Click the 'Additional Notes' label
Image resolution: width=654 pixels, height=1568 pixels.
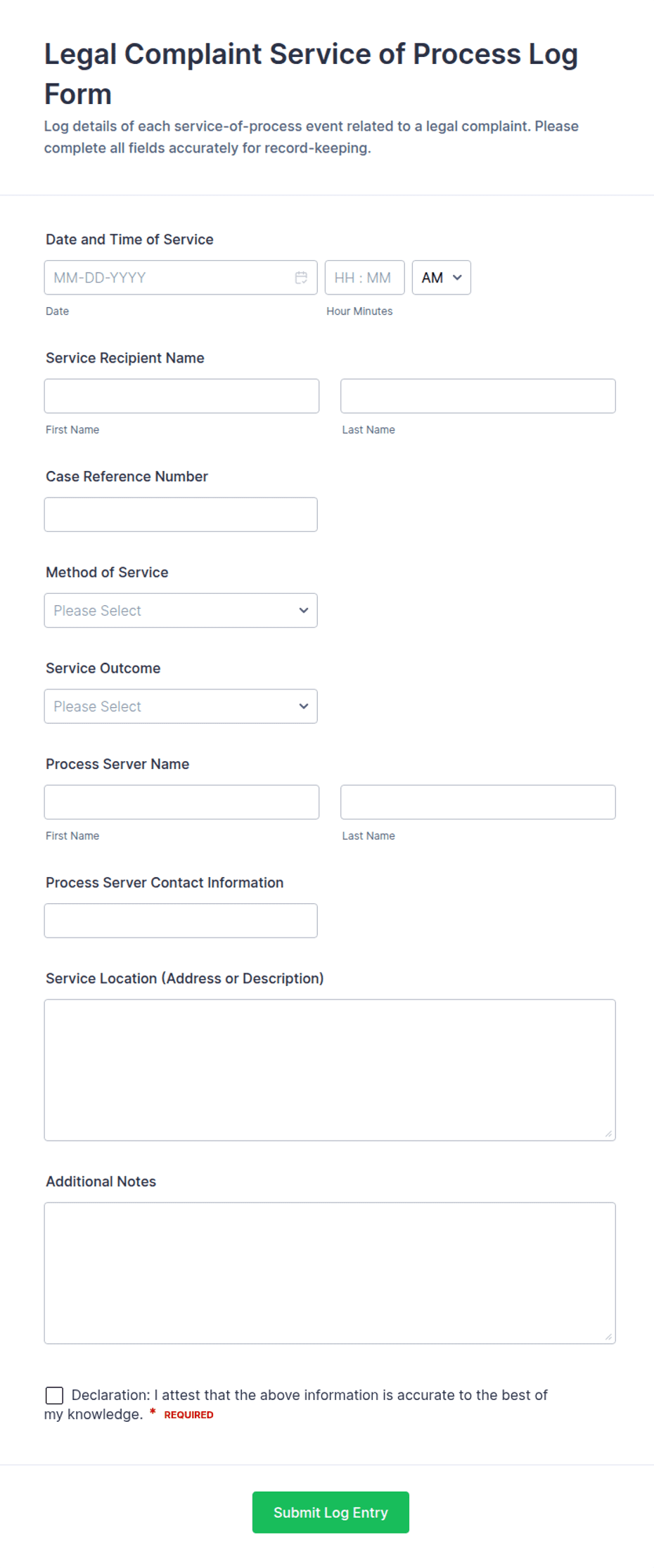coord(101,1181)
